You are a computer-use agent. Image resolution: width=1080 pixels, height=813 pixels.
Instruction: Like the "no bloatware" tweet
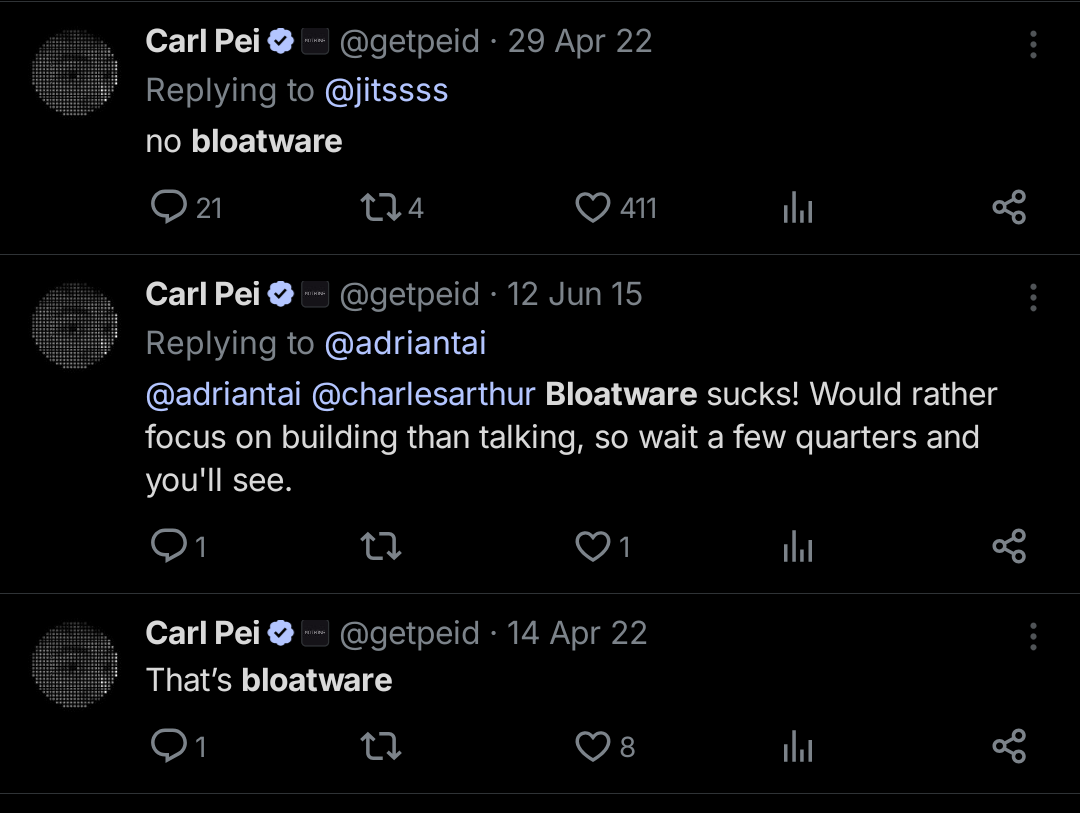[593, 207]
